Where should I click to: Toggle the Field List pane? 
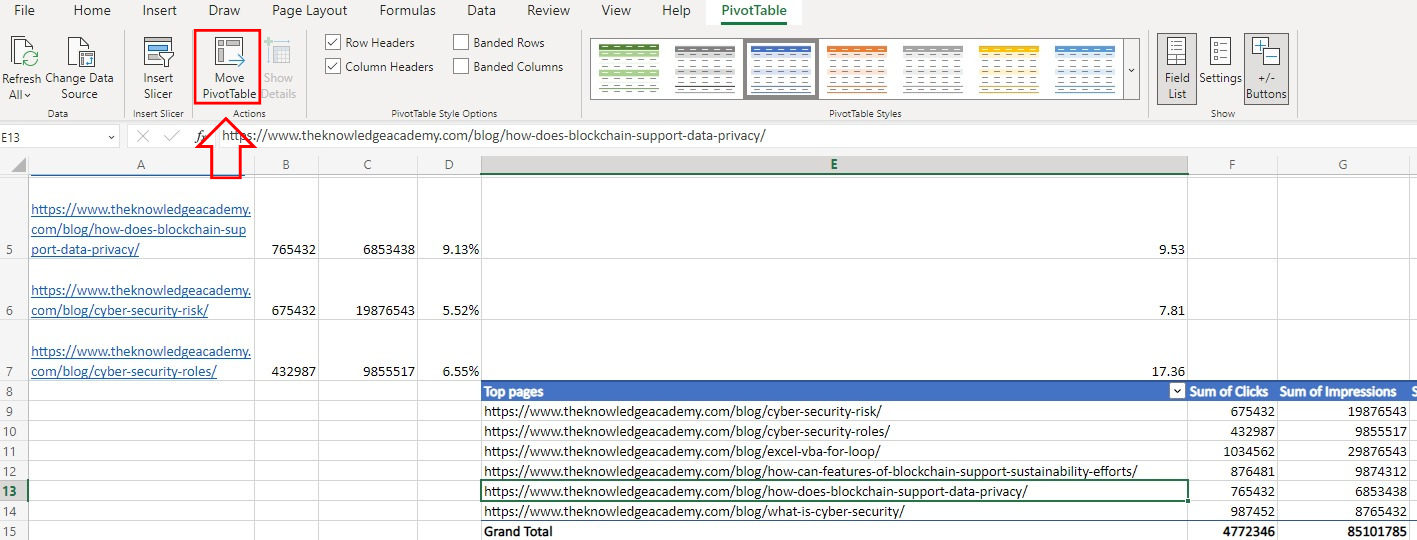[x=1177, y=68]
